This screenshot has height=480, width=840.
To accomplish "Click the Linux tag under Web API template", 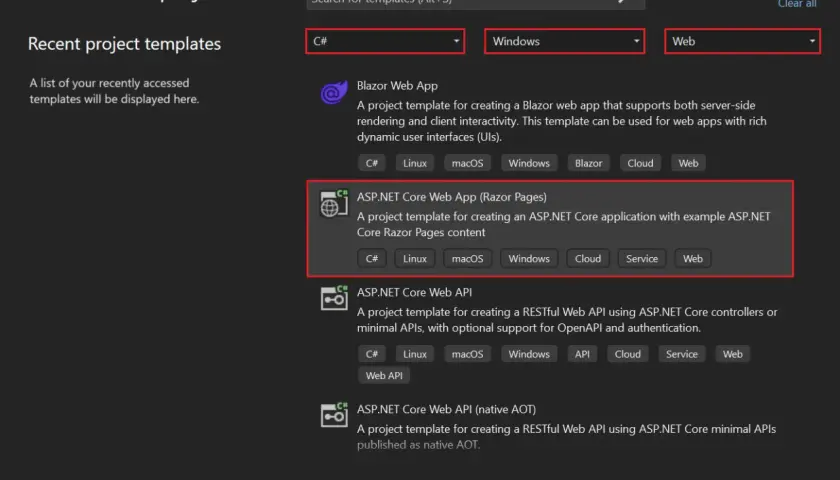I will click(x=415, y=354).
